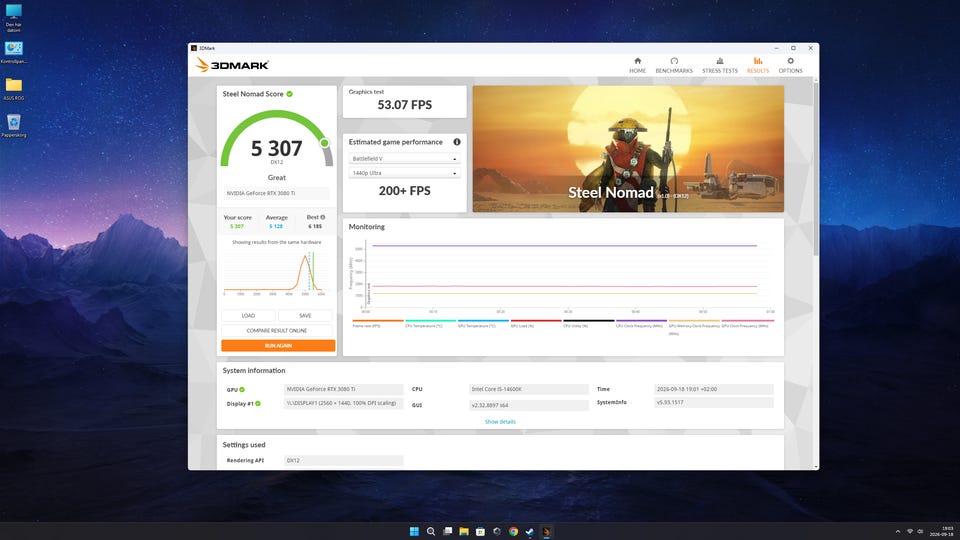
Task: Toggle GPU Memory Clock Frequency legend swatch
Action: coord(694,320)
